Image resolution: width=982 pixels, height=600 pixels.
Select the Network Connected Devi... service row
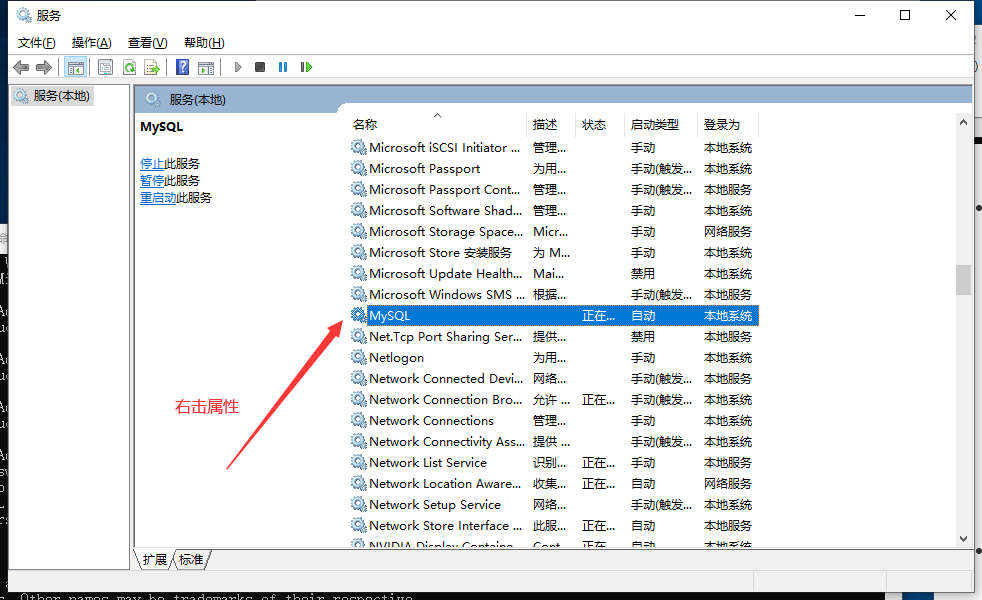[x=554, y=378]
